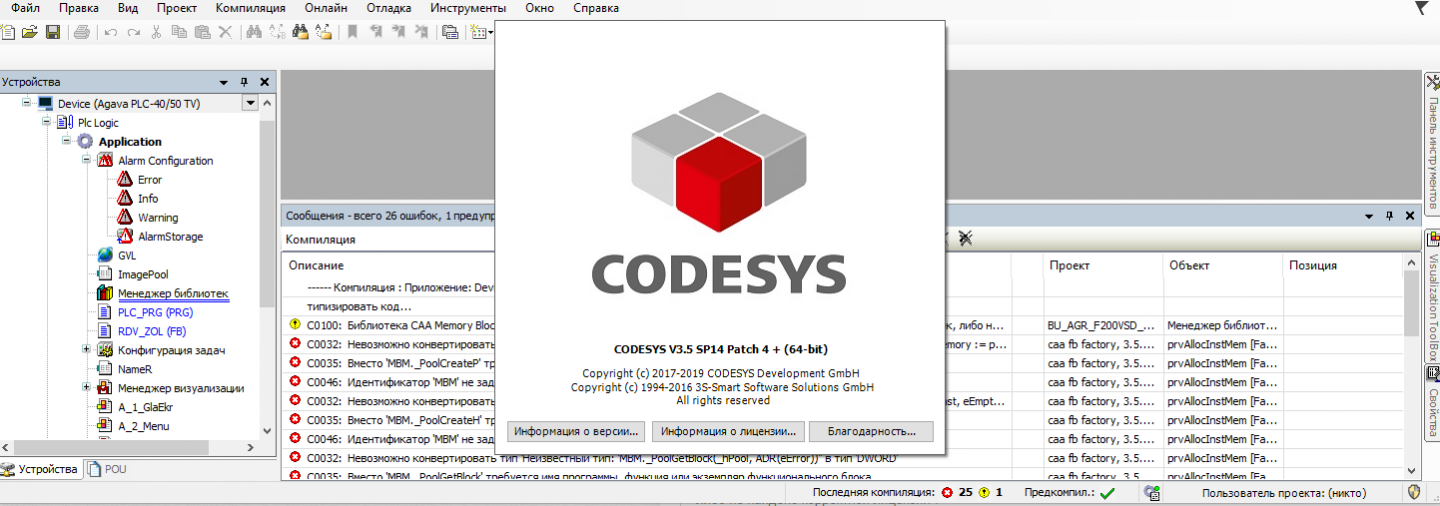The image size is (1440, 506).
Task: Click the Copy toolbar icon
Action: tap(179, 32)
